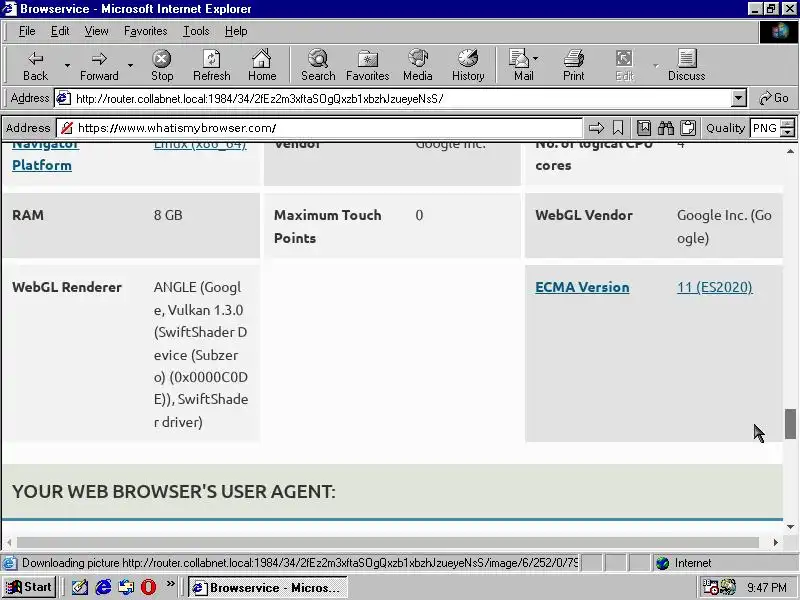Click the page icon in the IE address bar

[x=63, y=98]
